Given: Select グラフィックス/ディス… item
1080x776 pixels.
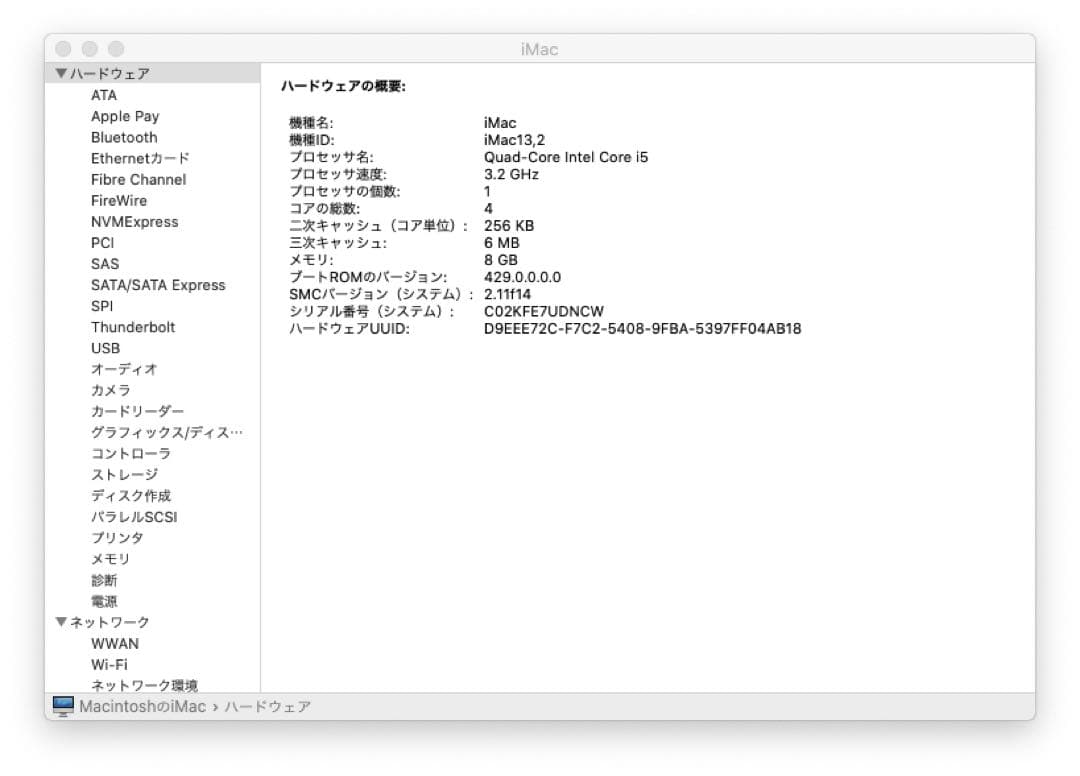Looking at the screenshot, I should [167, 432].
